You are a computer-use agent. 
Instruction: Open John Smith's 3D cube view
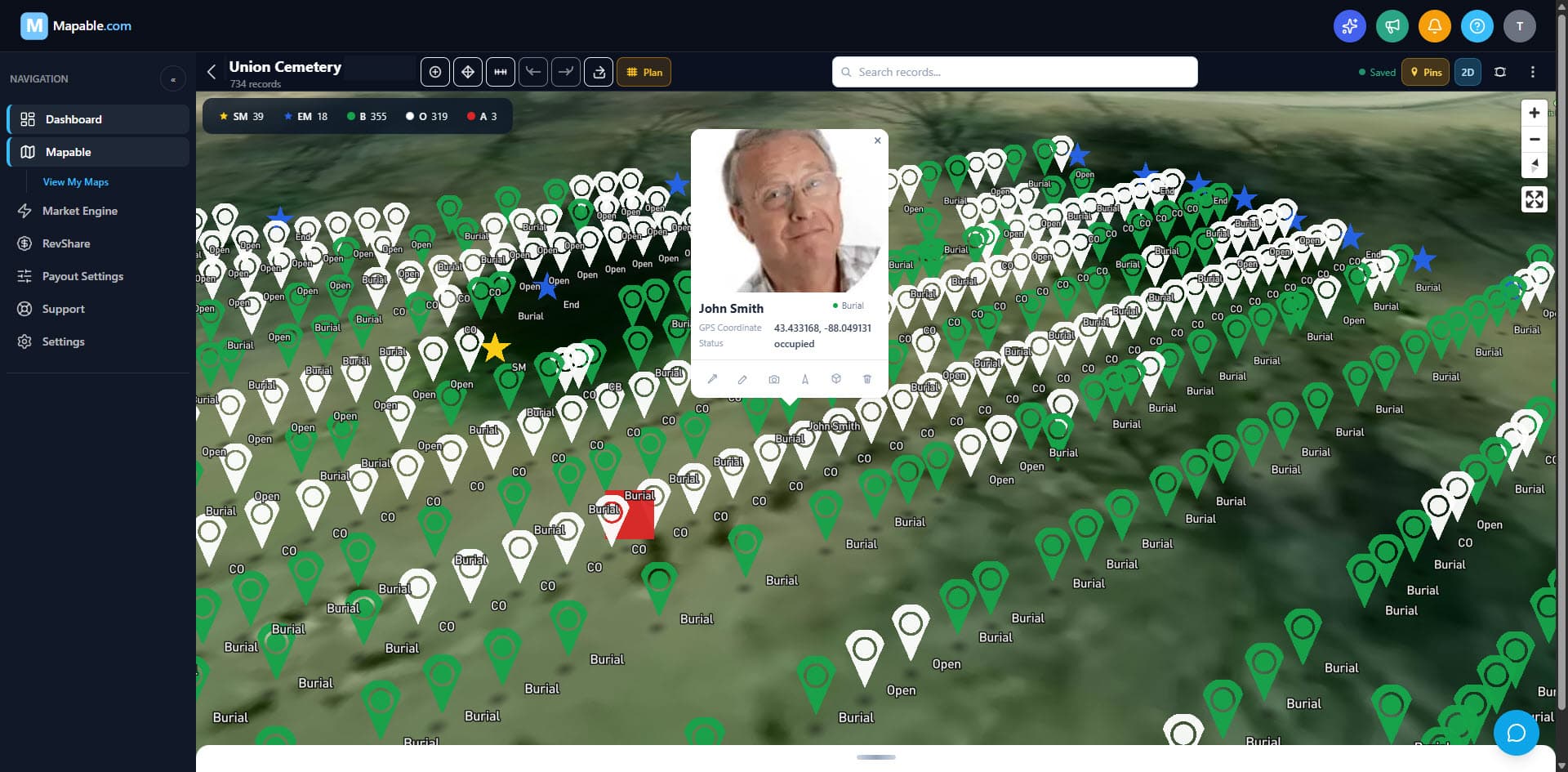[836, 379]
